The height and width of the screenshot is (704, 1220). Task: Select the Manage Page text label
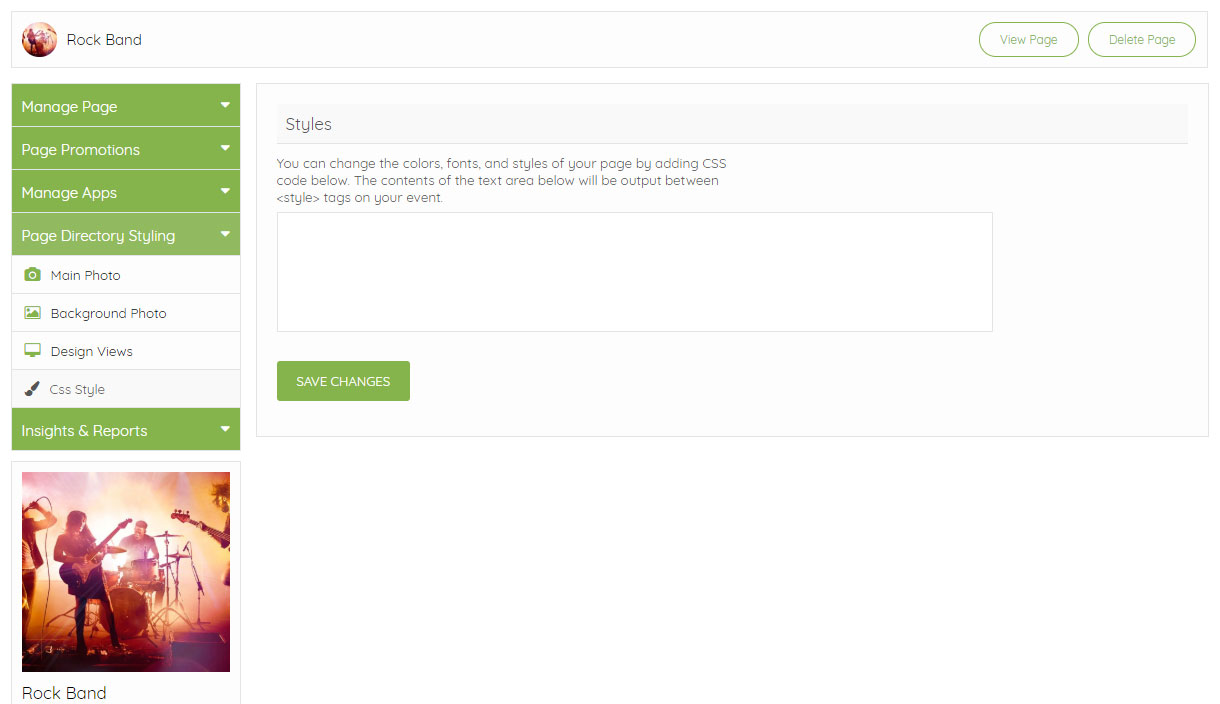[69, 107]
